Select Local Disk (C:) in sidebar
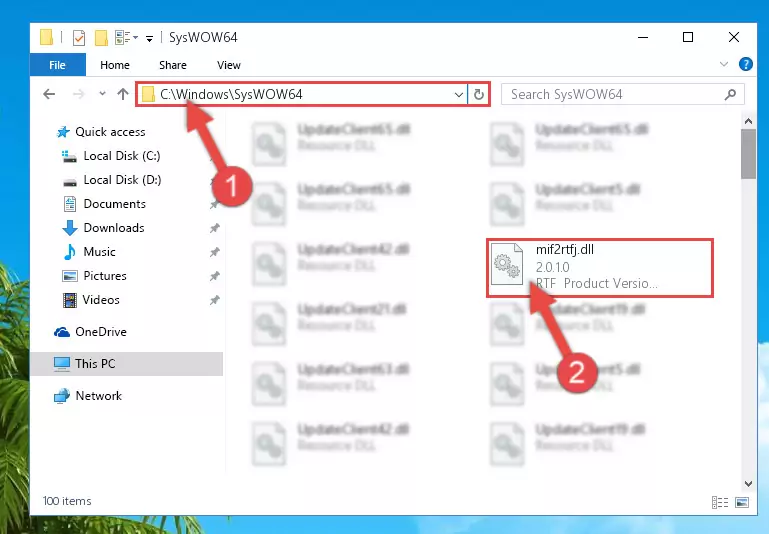 (x=122, y=156)
